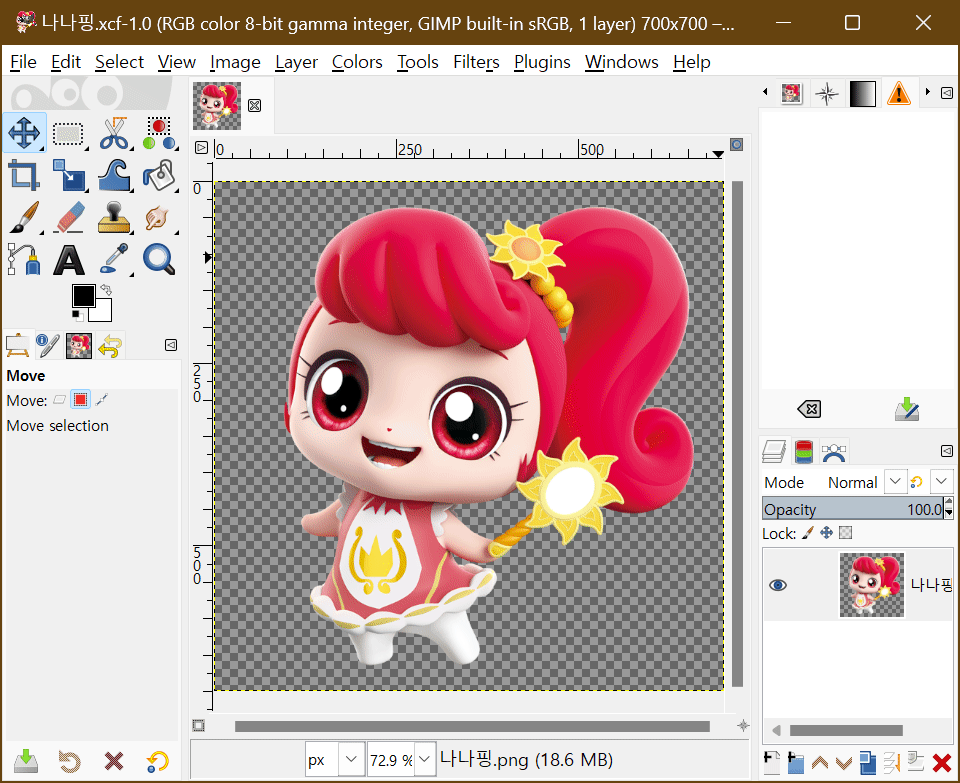Click the 72.9 % zoom input field

coord(391,760)
